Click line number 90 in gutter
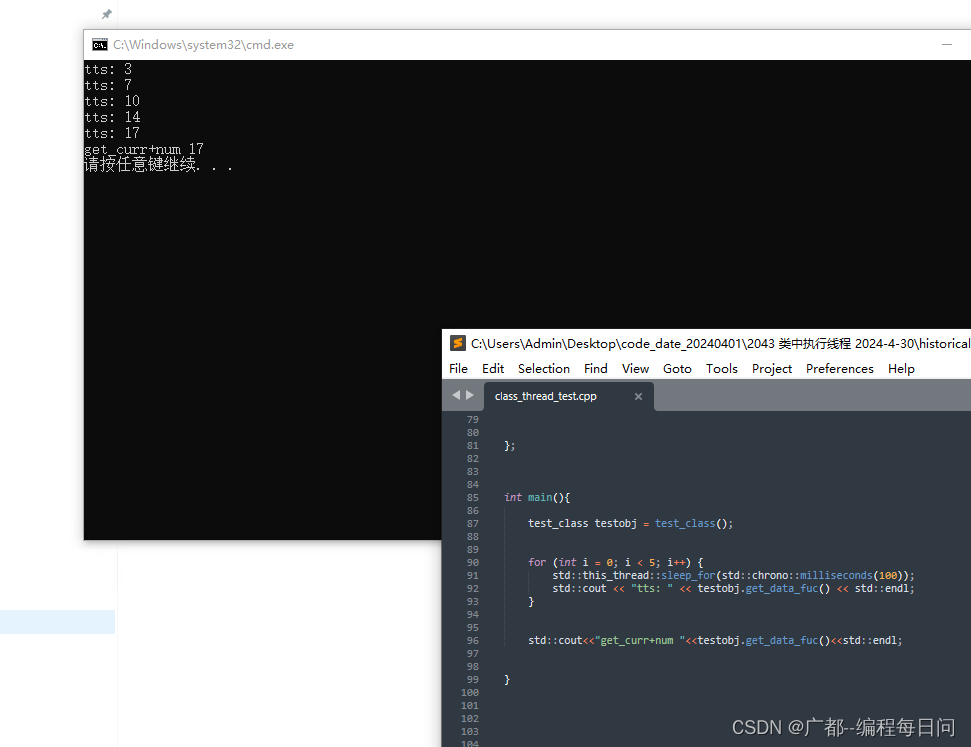The width and height of the screenshot is (971, 747). [472, 562]
